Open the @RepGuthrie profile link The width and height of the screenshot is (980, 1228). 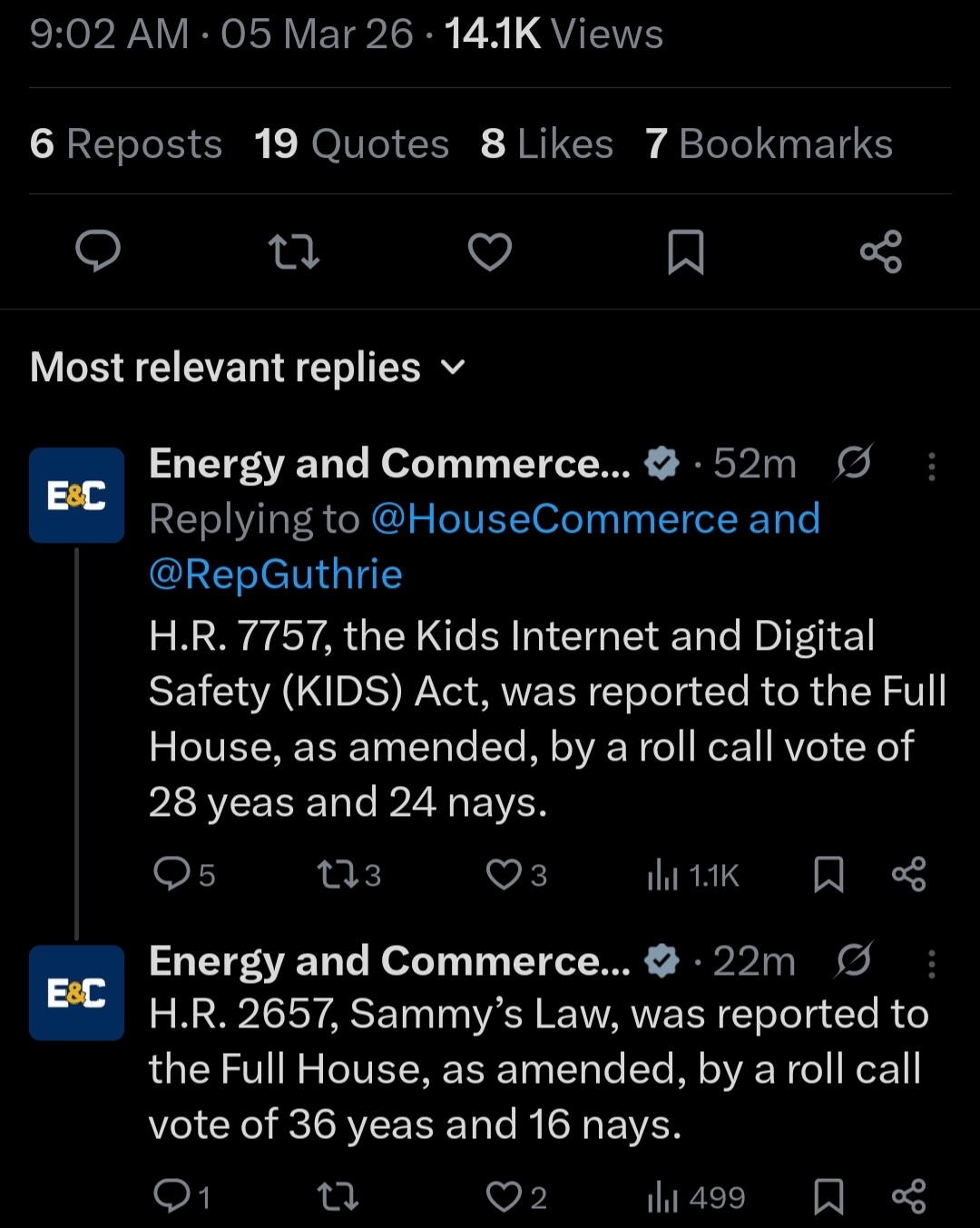point(275,575)
